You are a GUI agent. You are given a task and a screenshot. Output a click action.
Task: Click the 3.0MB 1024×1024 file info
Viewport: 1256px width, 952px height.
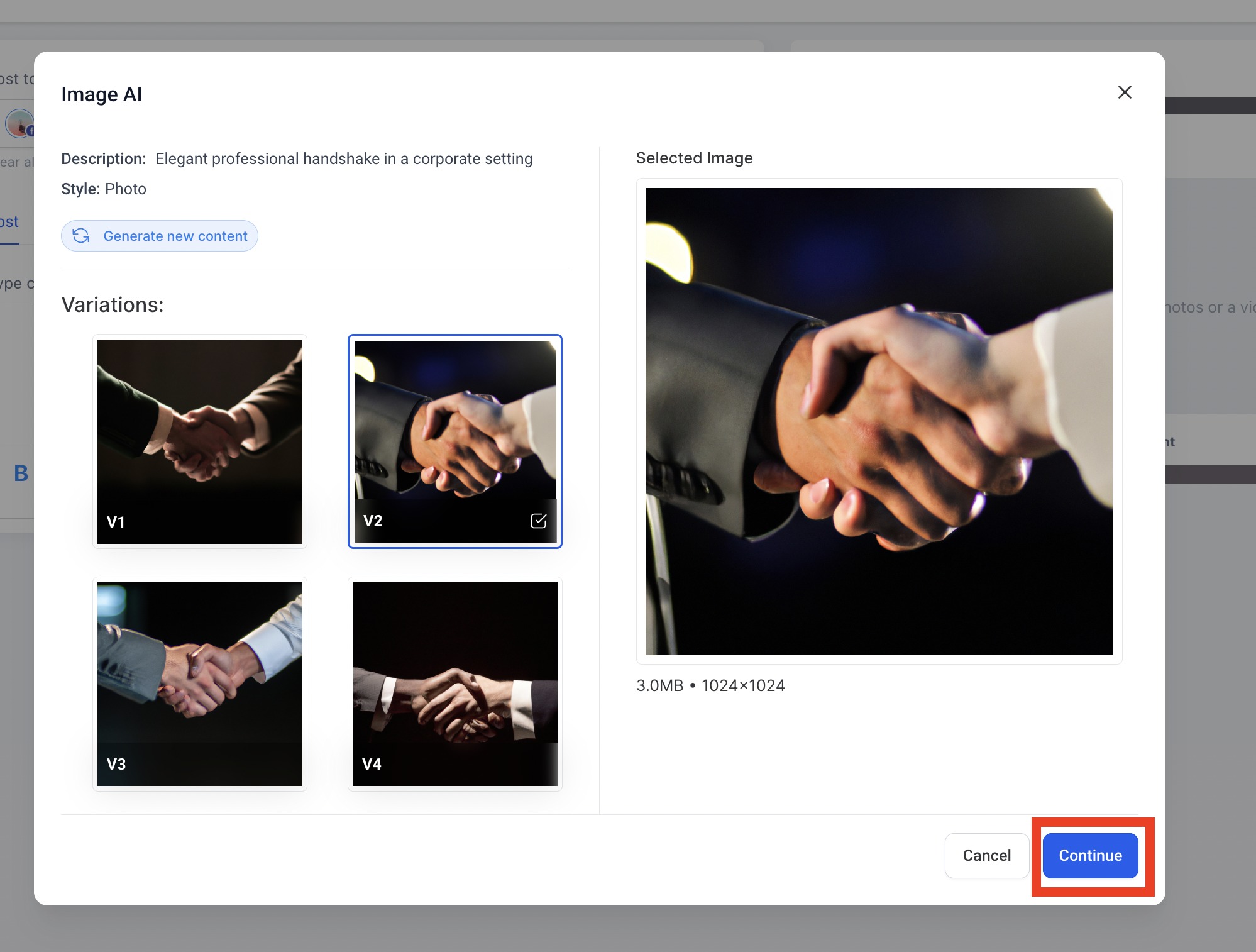(x=710, y=685)
